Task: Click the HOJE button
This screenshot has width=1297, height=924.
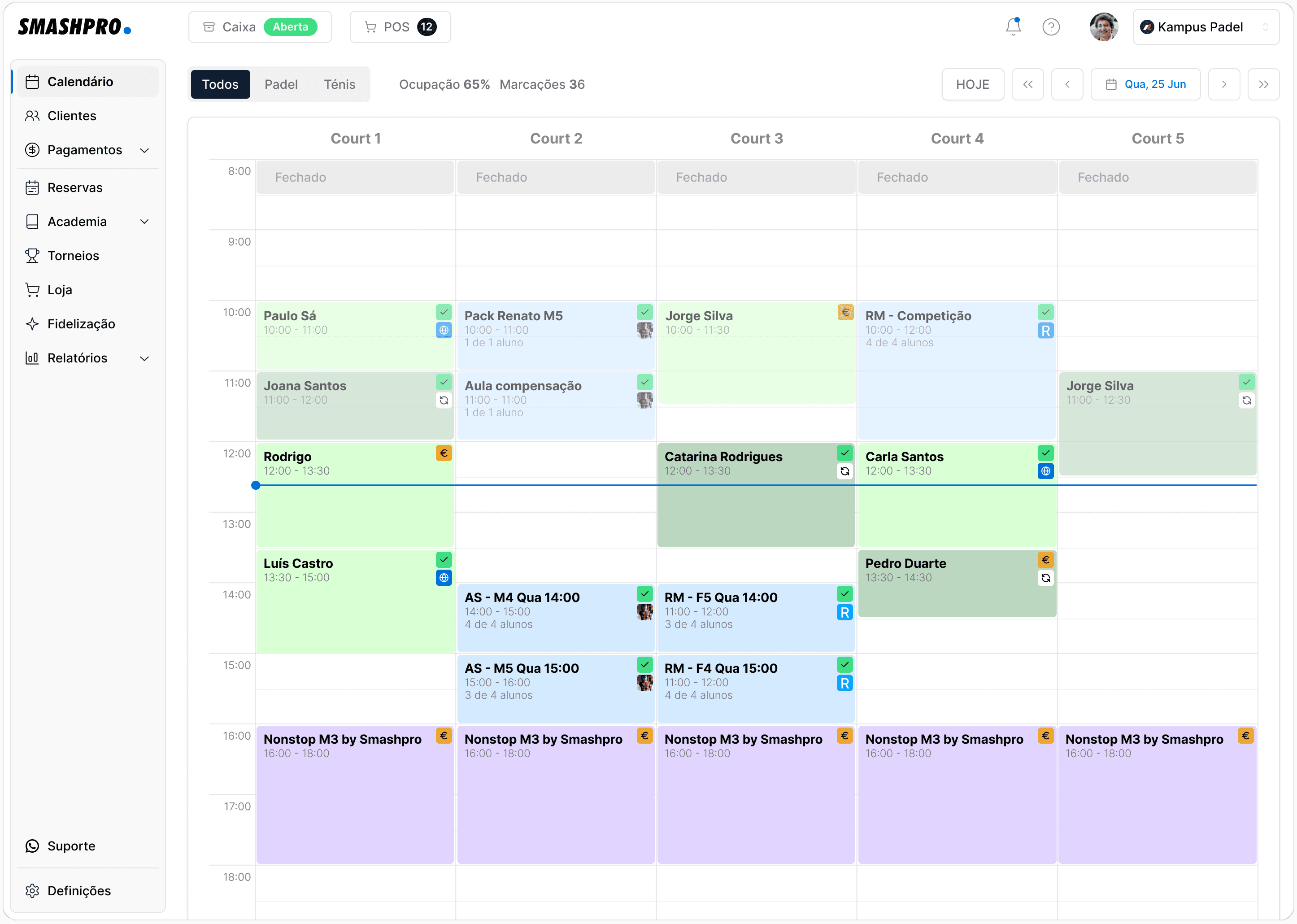Action: [x=972, y=84]
